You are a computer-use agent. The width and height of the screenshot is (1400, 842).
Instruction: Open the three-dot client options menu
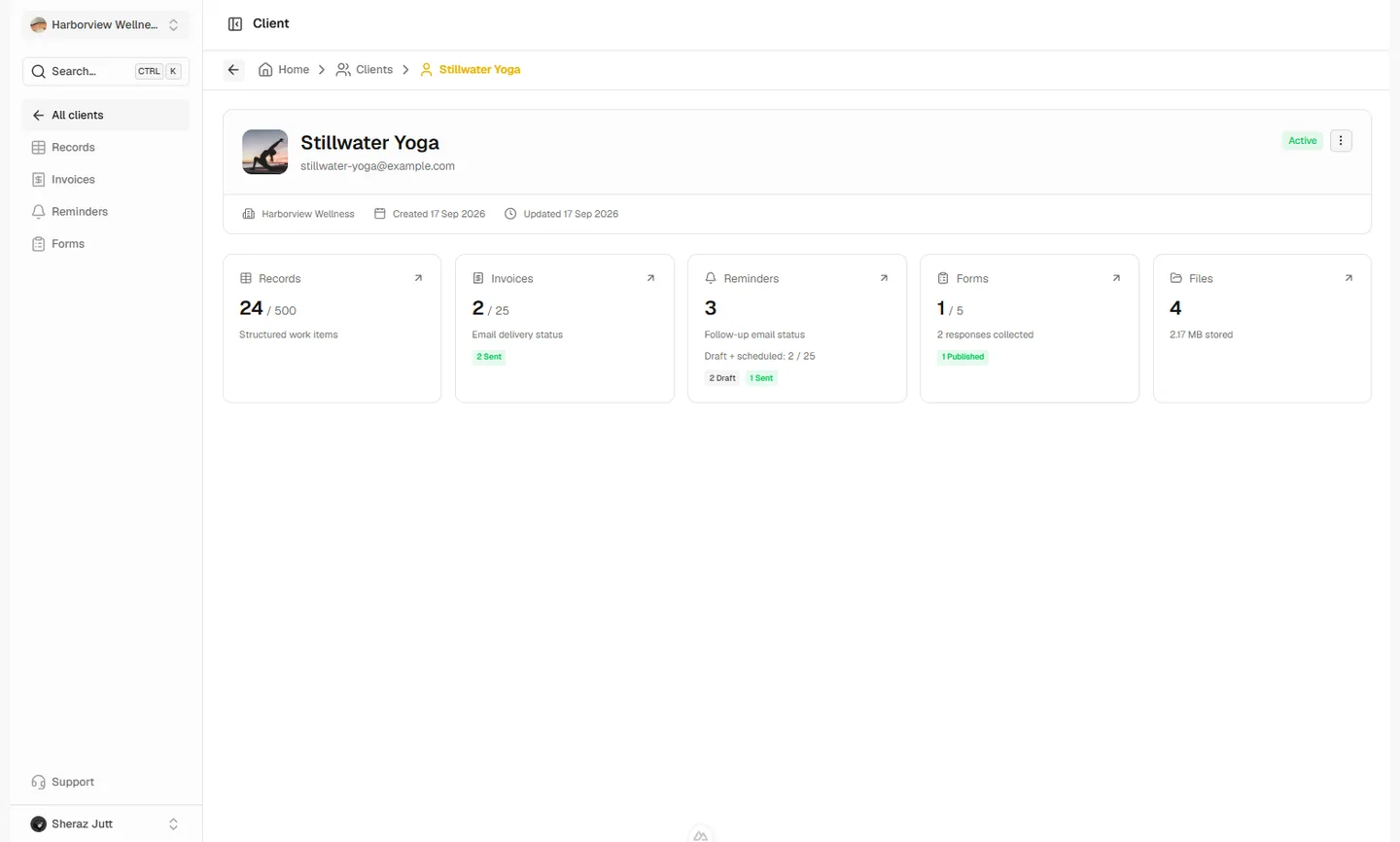(x=1341, y=141)
